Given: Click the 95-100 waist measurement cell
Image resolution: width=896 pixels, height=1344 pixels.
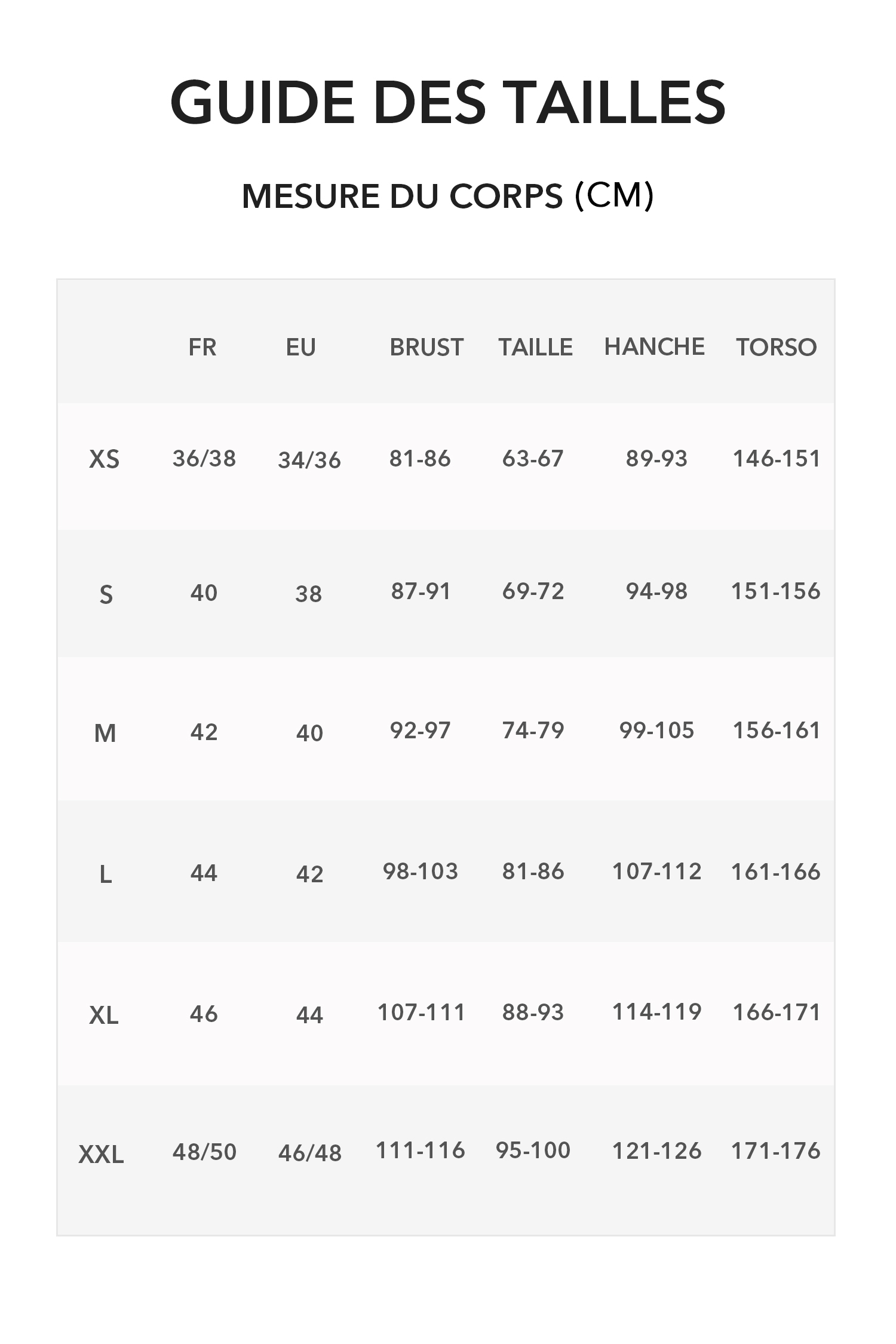Looking at the screenshot, I should tap(533, 1150).
